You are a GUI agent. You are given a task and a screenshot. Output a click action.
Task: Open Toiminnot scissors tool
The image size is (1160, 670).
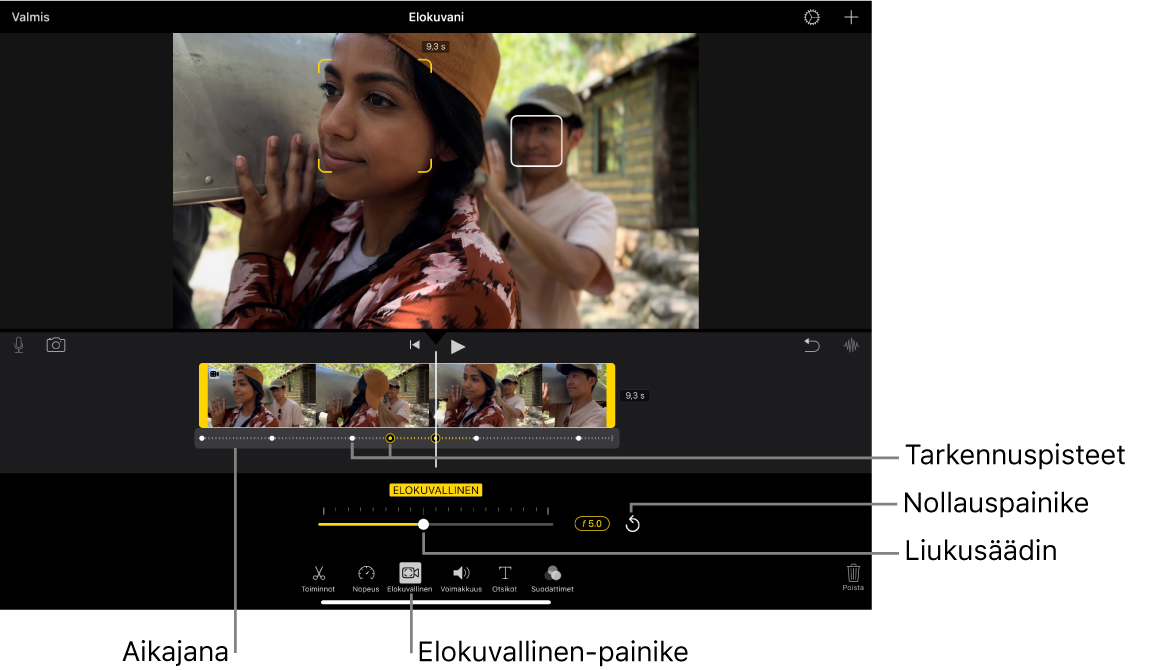[x=318, y=578]
